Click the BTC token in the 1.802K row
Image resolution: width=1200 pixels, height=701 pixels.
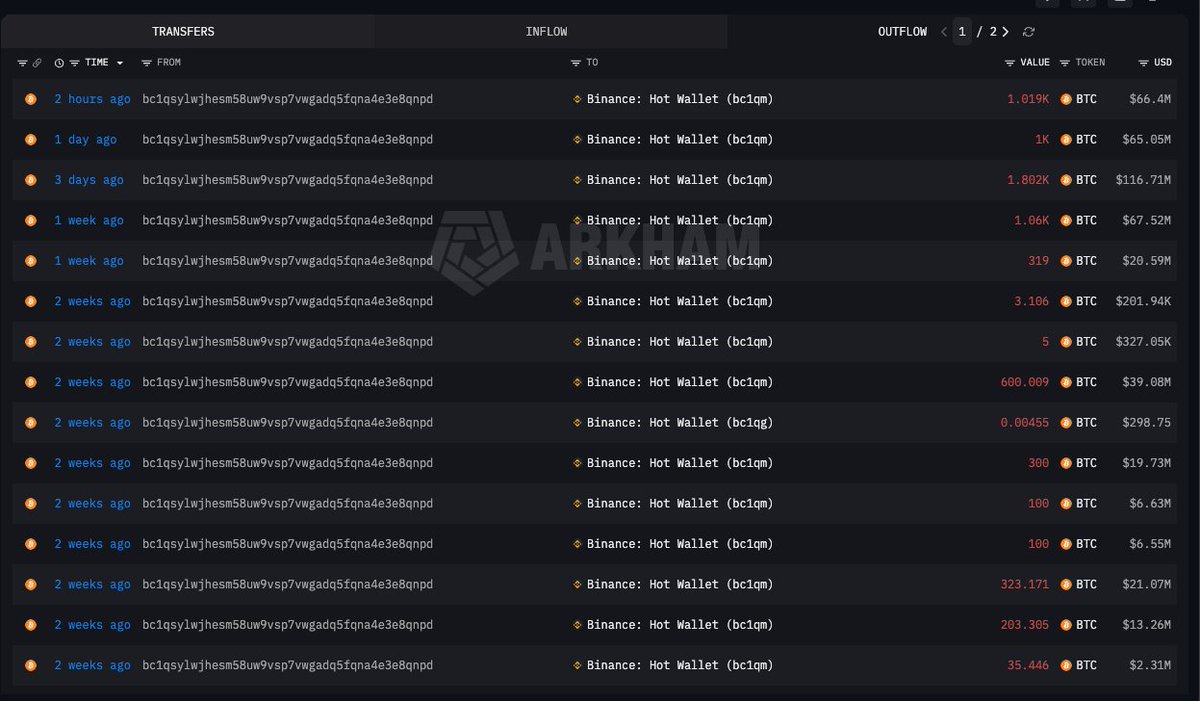[x=1078, y=180]
